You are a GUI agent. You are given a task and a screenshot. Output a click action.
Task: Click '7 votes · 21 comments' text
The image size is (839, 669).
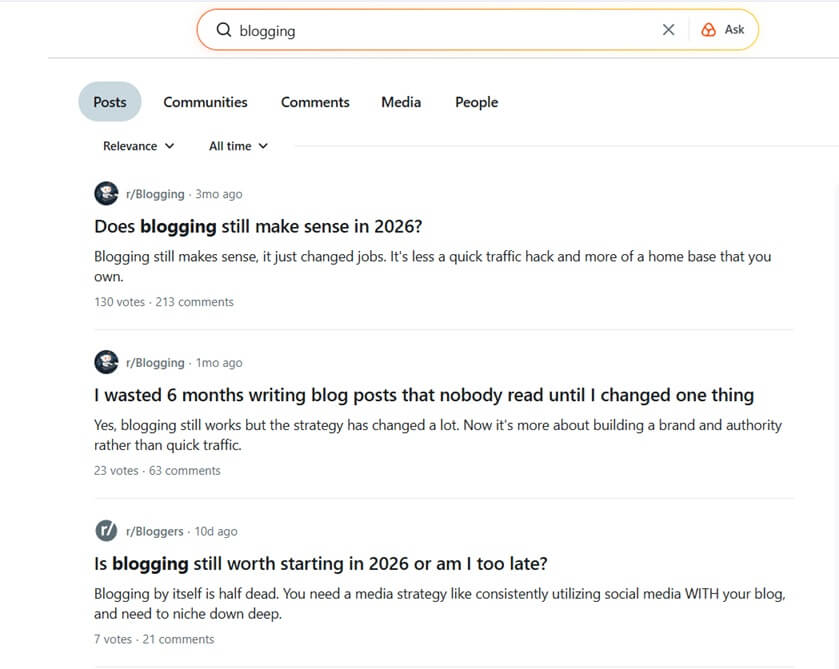click(154, 639)
